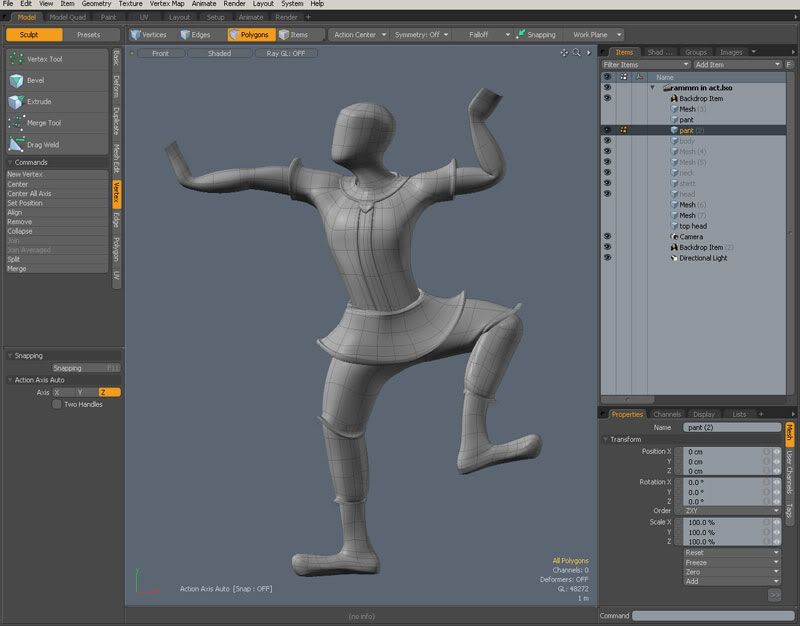
Task: Open the Channels tab
Action: (x=667, y=414)
